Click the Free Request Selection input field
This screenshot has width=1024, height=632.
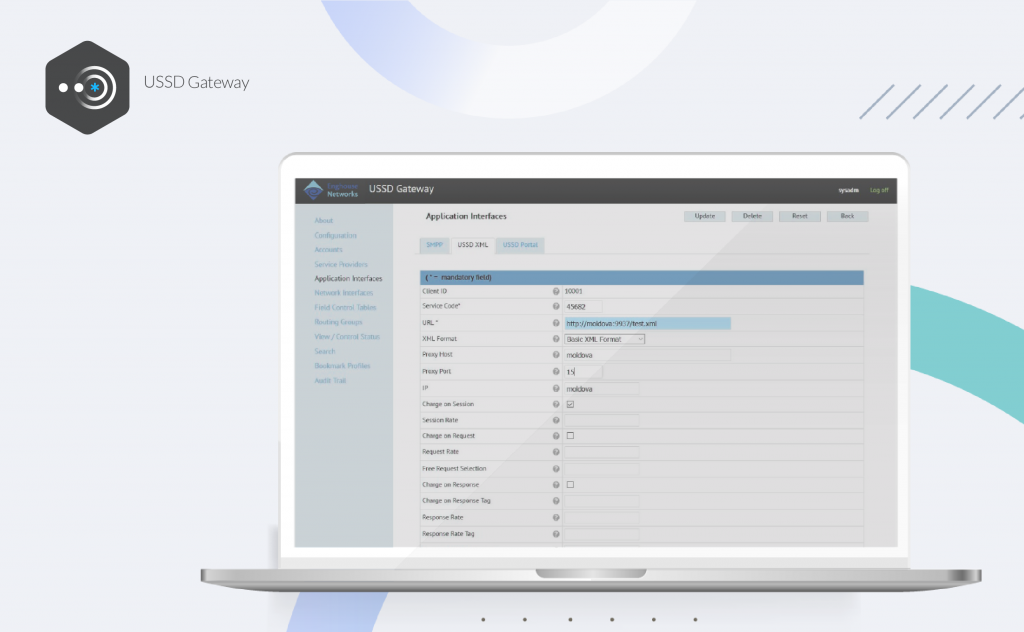pyautogui.click(x=601, y=469)
